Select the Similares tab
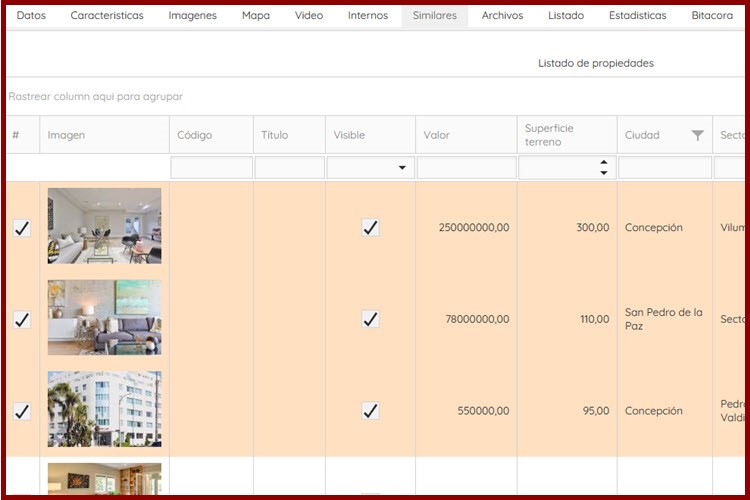This screenshot has width=750, height=500. point(435,15)
